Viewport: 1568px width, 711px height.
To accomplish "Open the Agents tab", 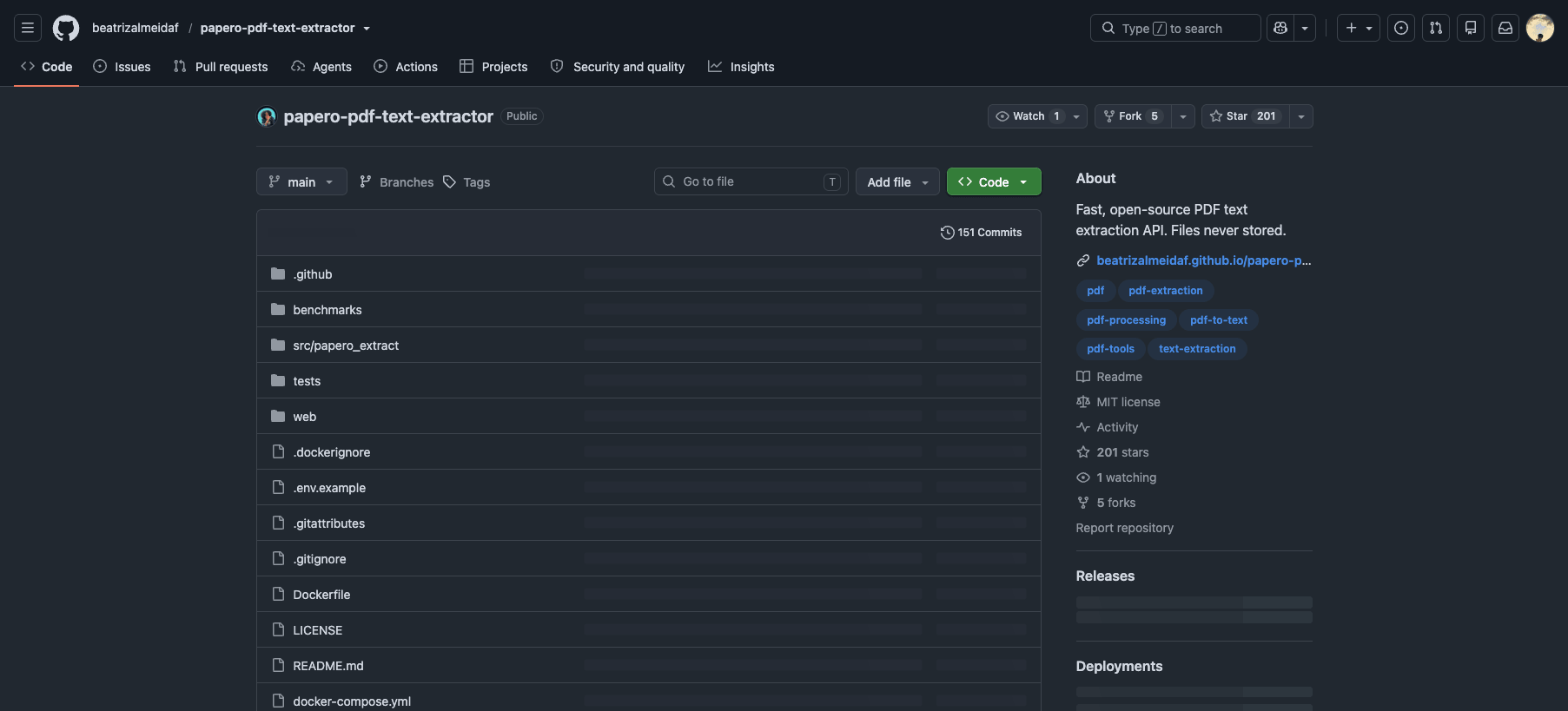I will pos(321,67).
